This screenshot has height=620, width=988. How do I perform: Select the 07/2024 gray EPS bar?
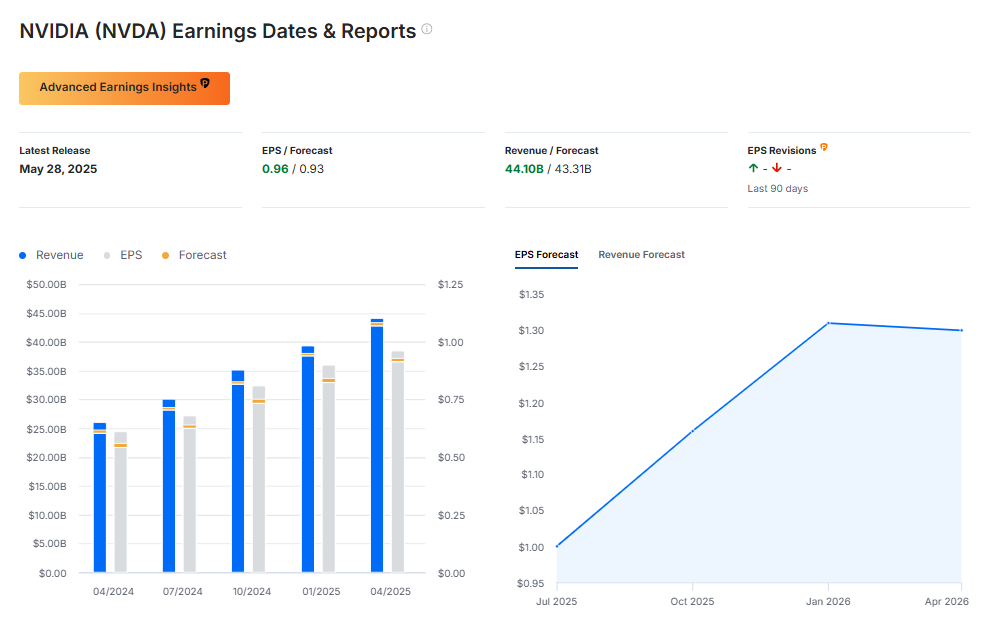tap(190, 494)
